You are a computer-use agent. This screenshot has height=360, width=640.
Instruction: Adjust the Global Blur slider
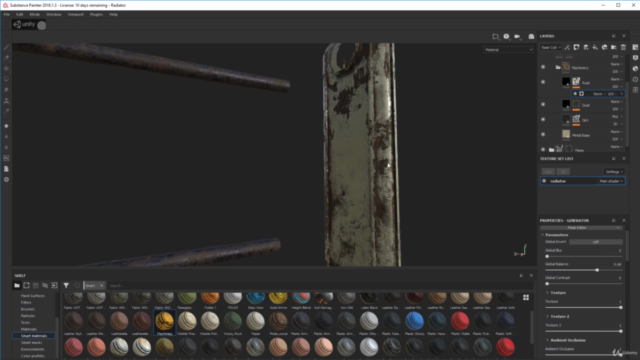tap(583, 256)
